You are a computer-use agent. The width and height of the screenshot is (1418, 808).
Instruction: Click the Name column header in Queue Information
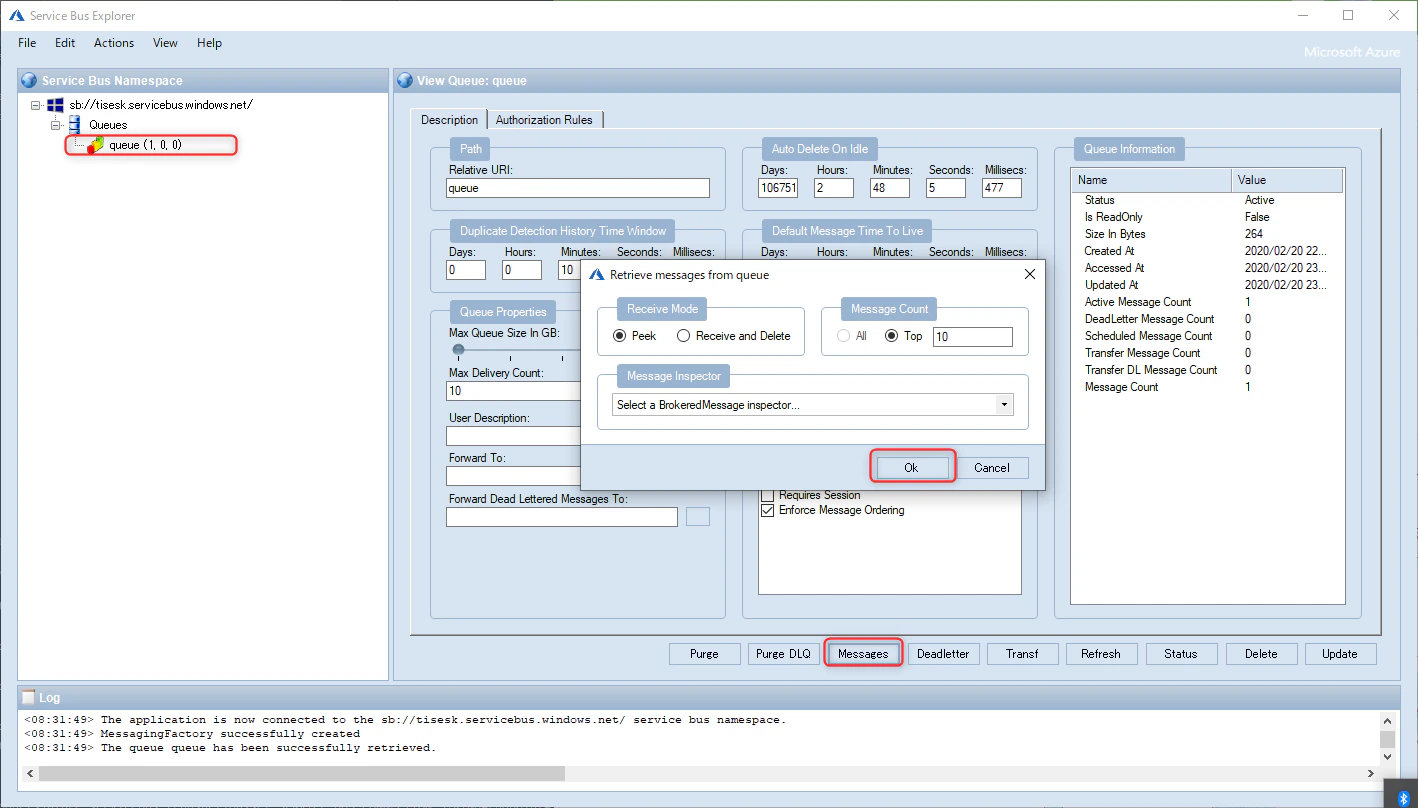point(1151,180)
